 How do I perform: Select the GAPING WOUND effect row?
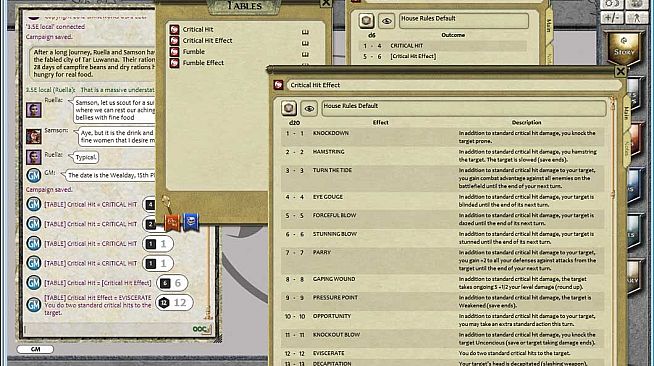443,283
